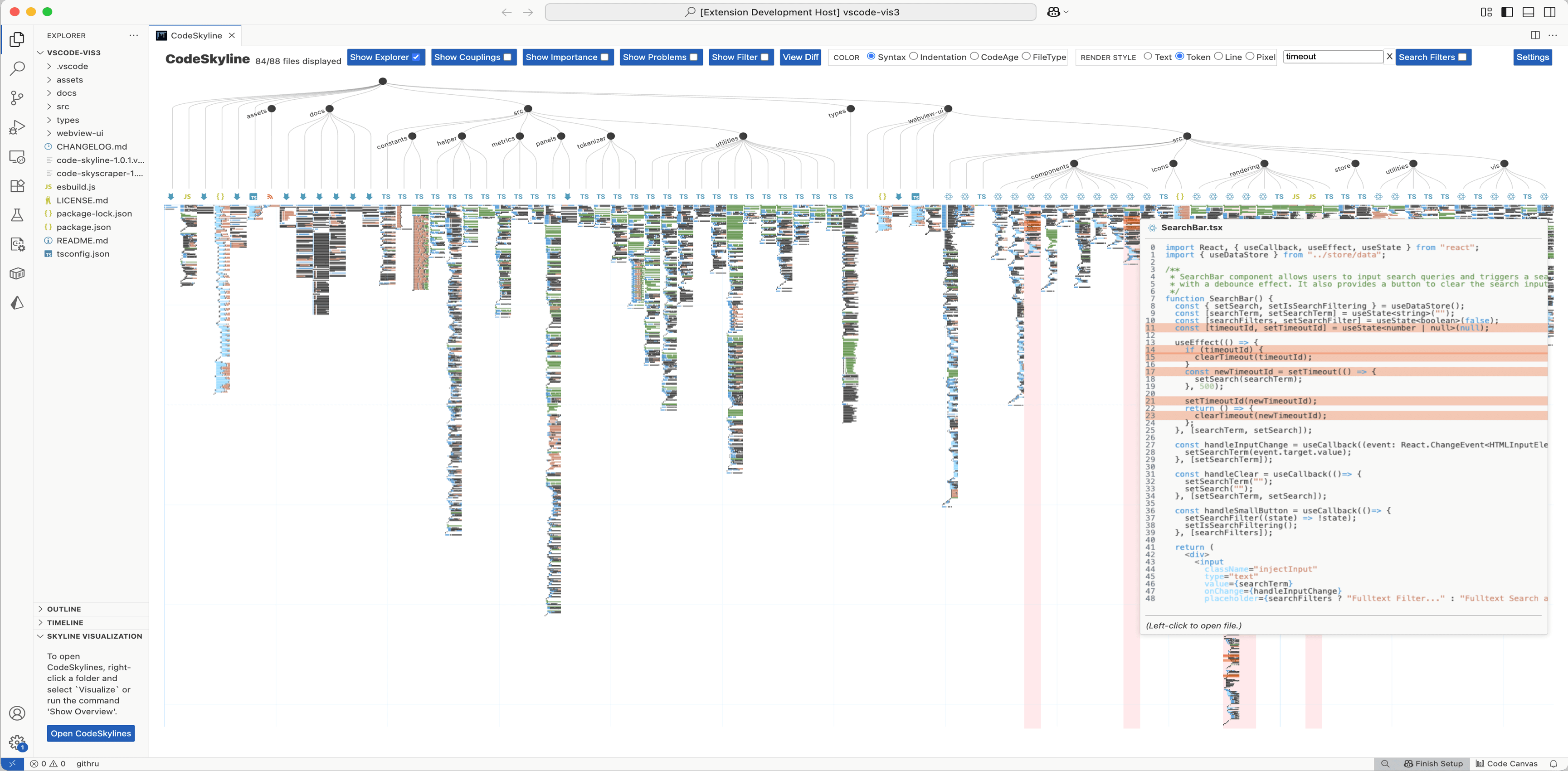The height and width of the screenshot is (771, 1568).
Task: Expand the webview-ui folder in Explorer
Action: [x=80, y=133]
